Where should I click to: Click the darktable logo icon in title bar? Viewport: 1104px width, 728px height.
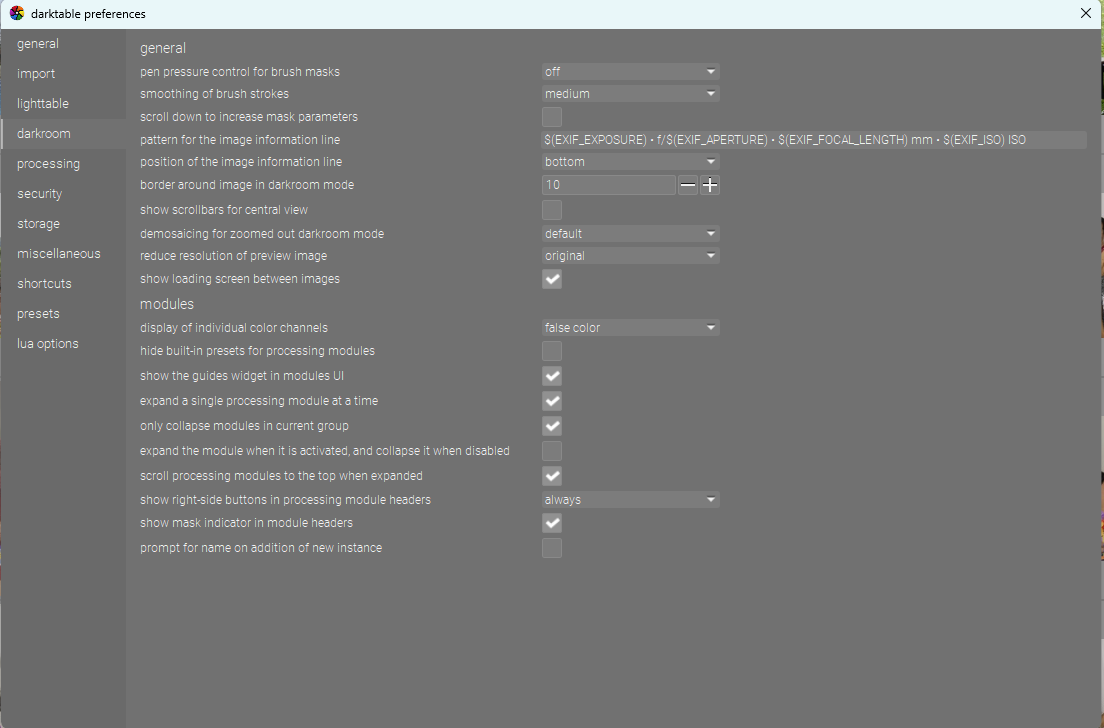tap(17, 13)
